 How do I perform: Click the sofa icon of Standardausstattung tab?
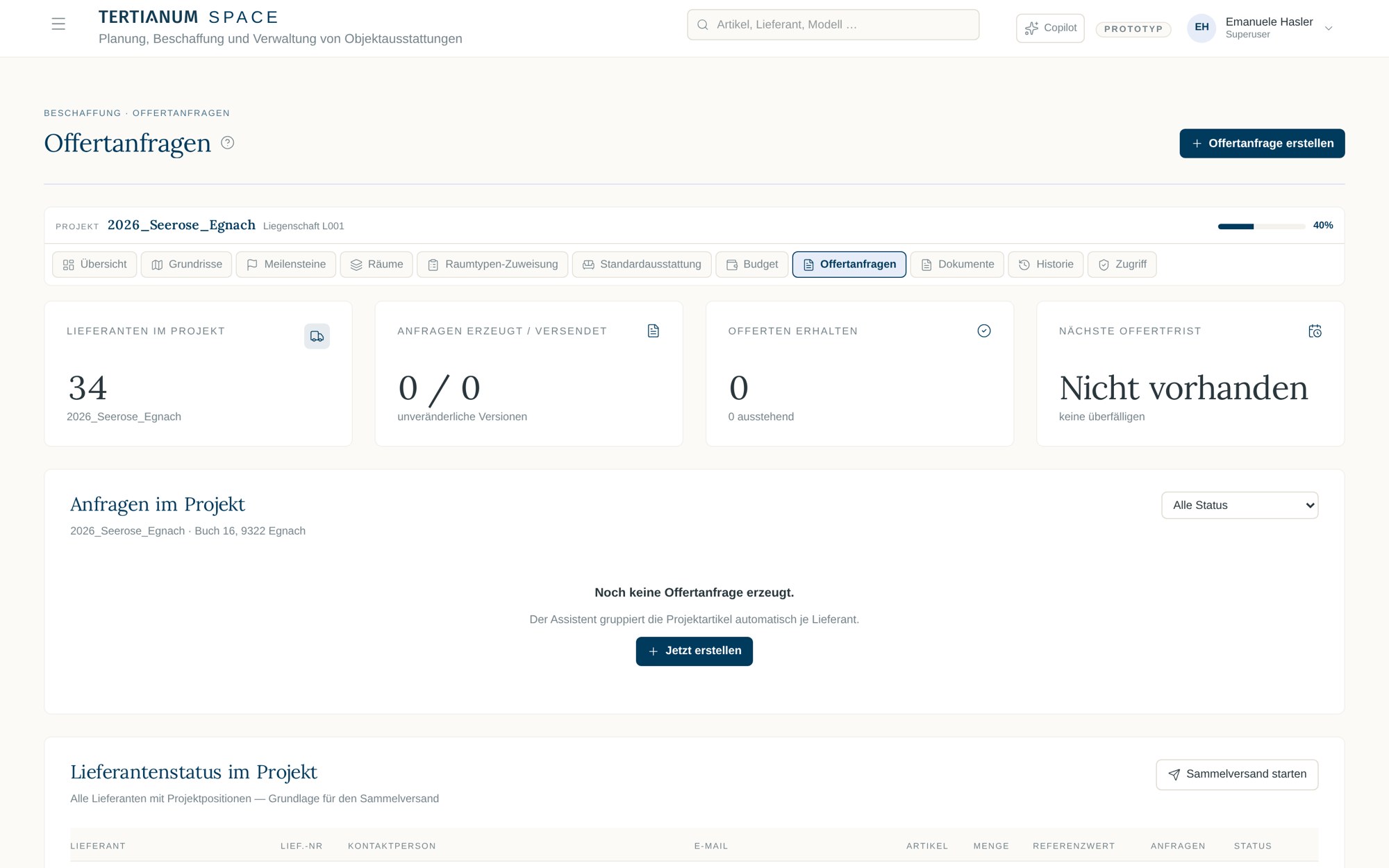588,265
